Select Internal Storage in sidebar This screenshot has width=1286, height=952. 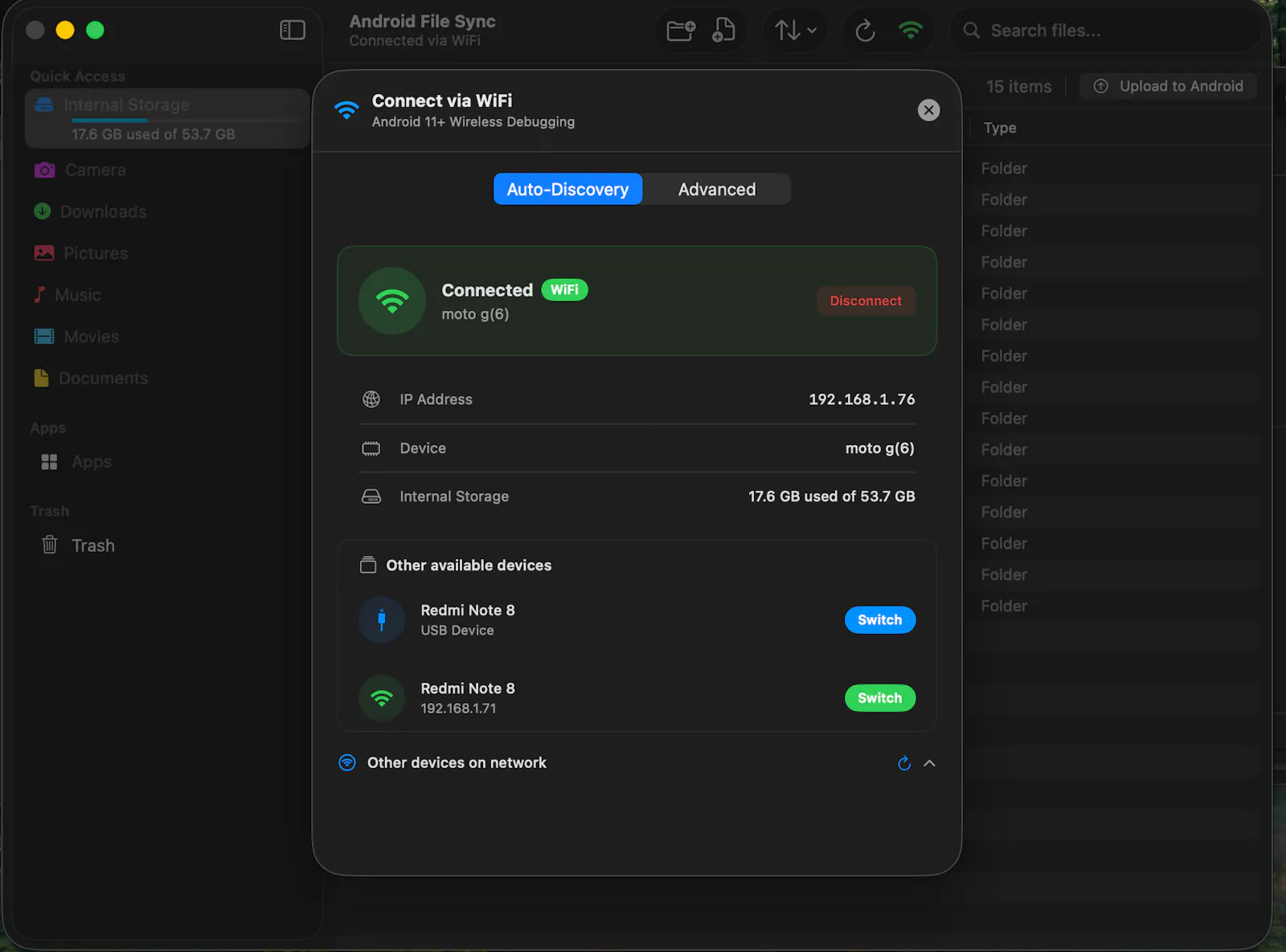pos(167,118)
